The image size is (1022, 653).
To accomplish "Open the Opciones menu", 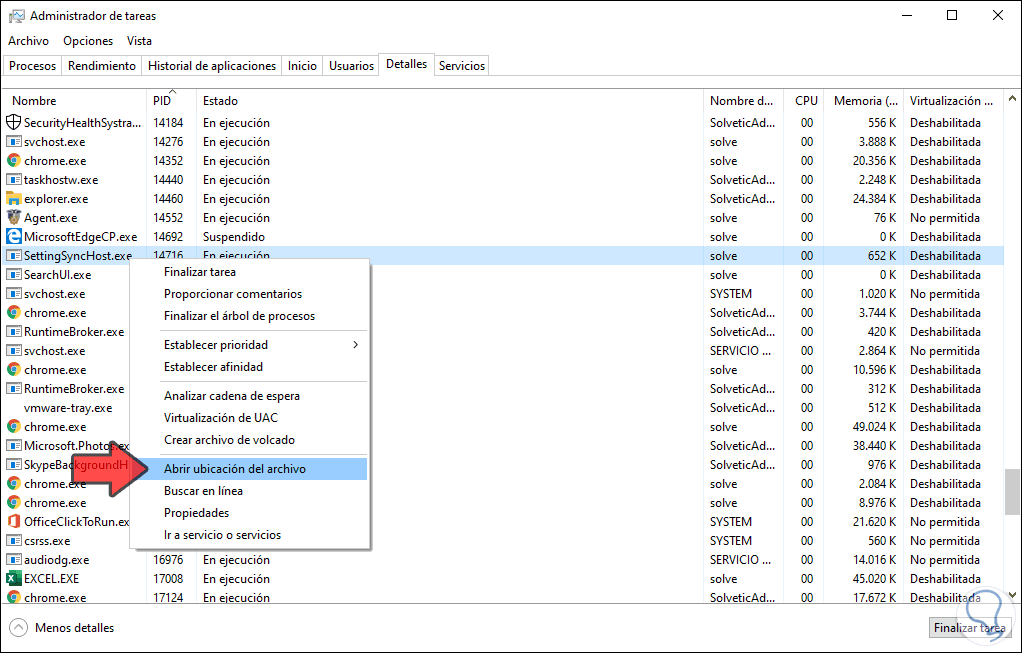I will point(88,41).
